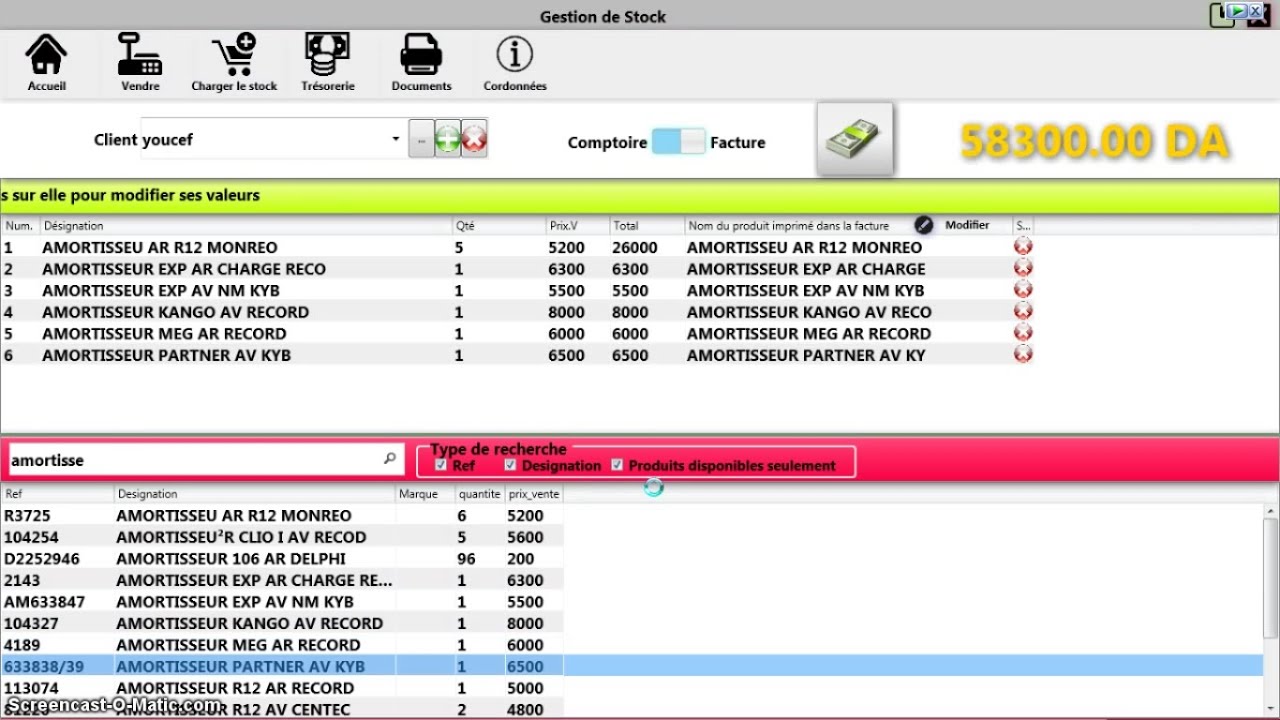Select search result ref 2143

[x=22, y=580]
